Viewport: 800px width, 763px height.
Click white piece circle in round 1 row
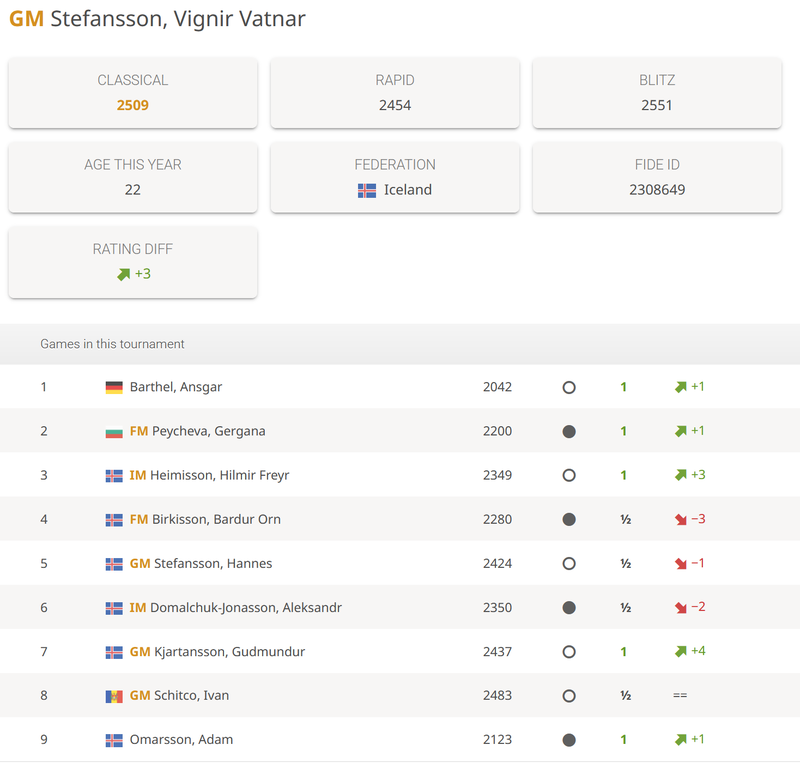569,387
